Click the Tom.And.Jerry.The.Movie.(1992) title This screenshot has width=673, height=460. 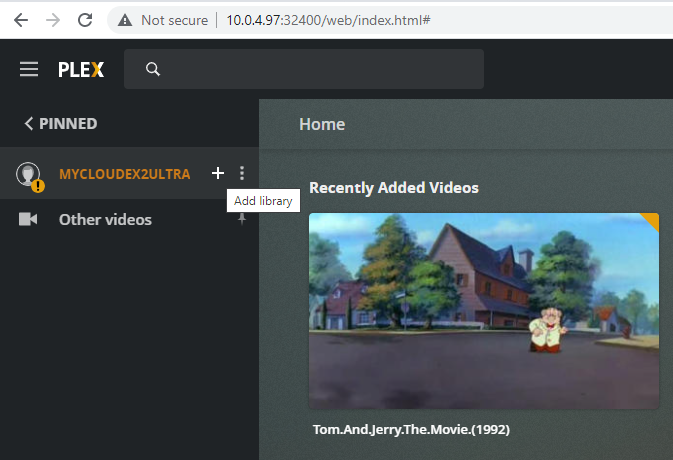411,429
